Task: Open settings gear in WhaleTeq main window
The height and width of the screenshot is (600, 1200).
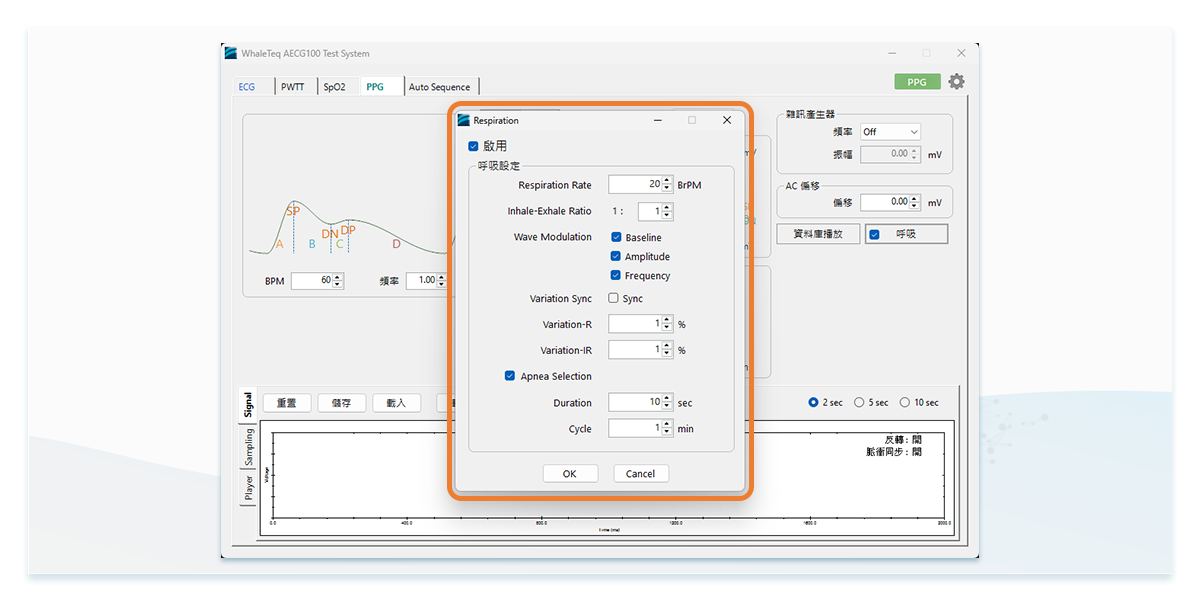Action: pos(957,82)
